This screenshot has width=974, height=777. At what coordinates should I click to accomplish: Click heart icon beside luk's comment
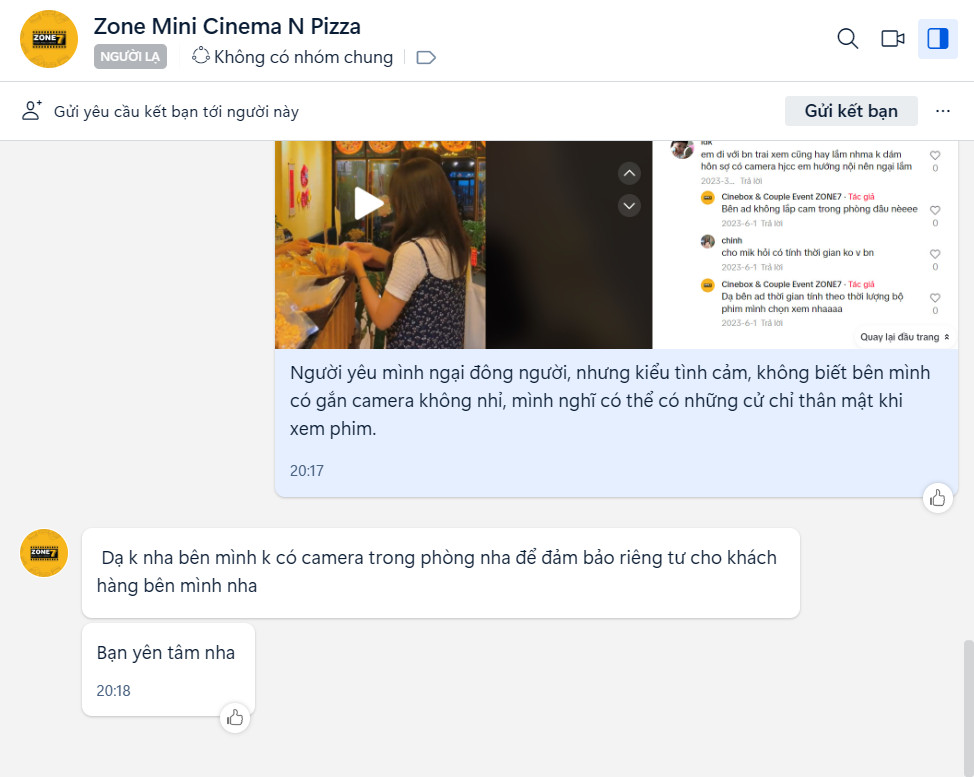click(935, 156)
